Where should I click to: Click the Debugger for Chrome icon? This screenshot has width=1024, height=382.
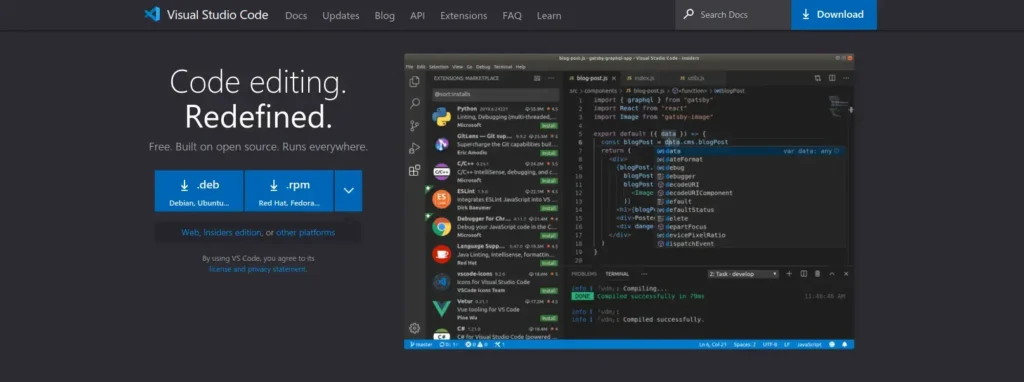(x=441, y=227)
